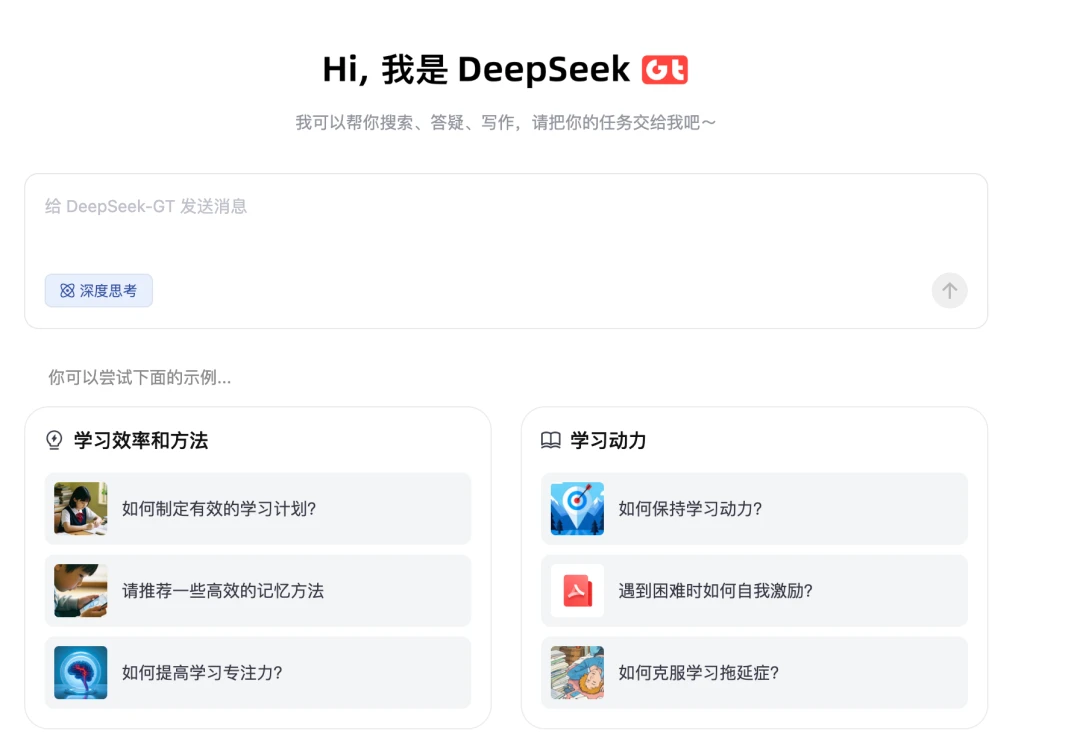Click the 你可以尝试下面的示例... text
The width and height of the screenshot is (1080, 751).
tap(140, 378)
